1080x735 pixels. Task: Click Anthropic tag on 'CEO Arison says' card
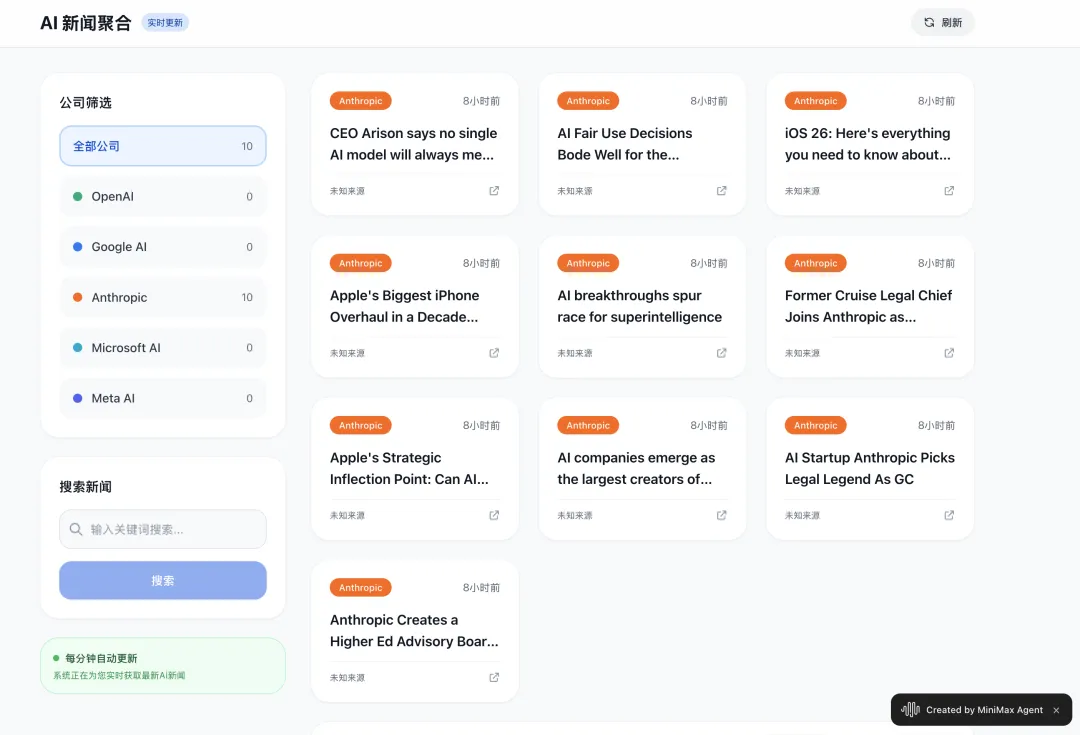click(x=360, y=101)
